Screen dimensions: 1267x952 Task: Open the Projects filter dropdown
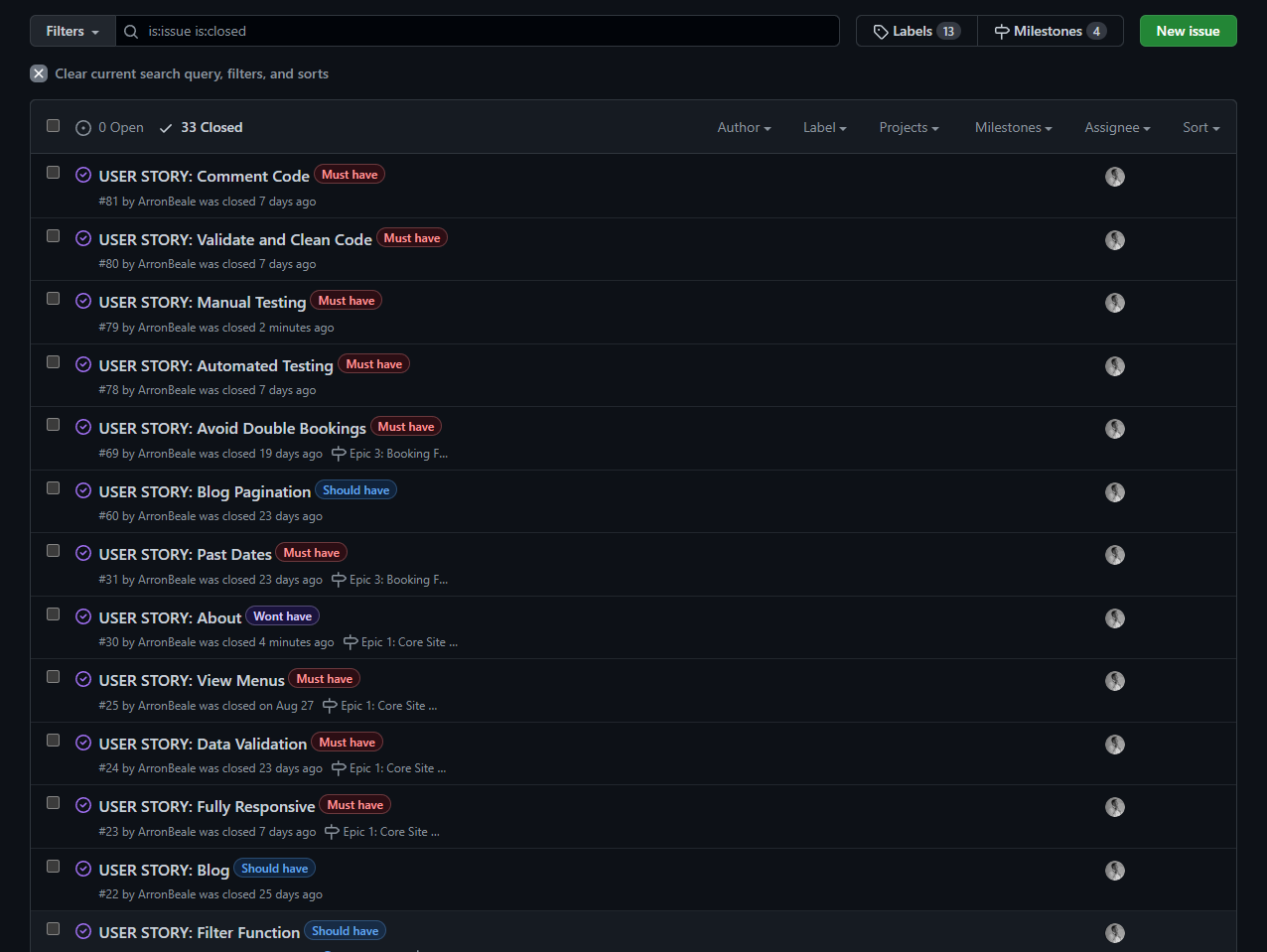pos(909,127)
